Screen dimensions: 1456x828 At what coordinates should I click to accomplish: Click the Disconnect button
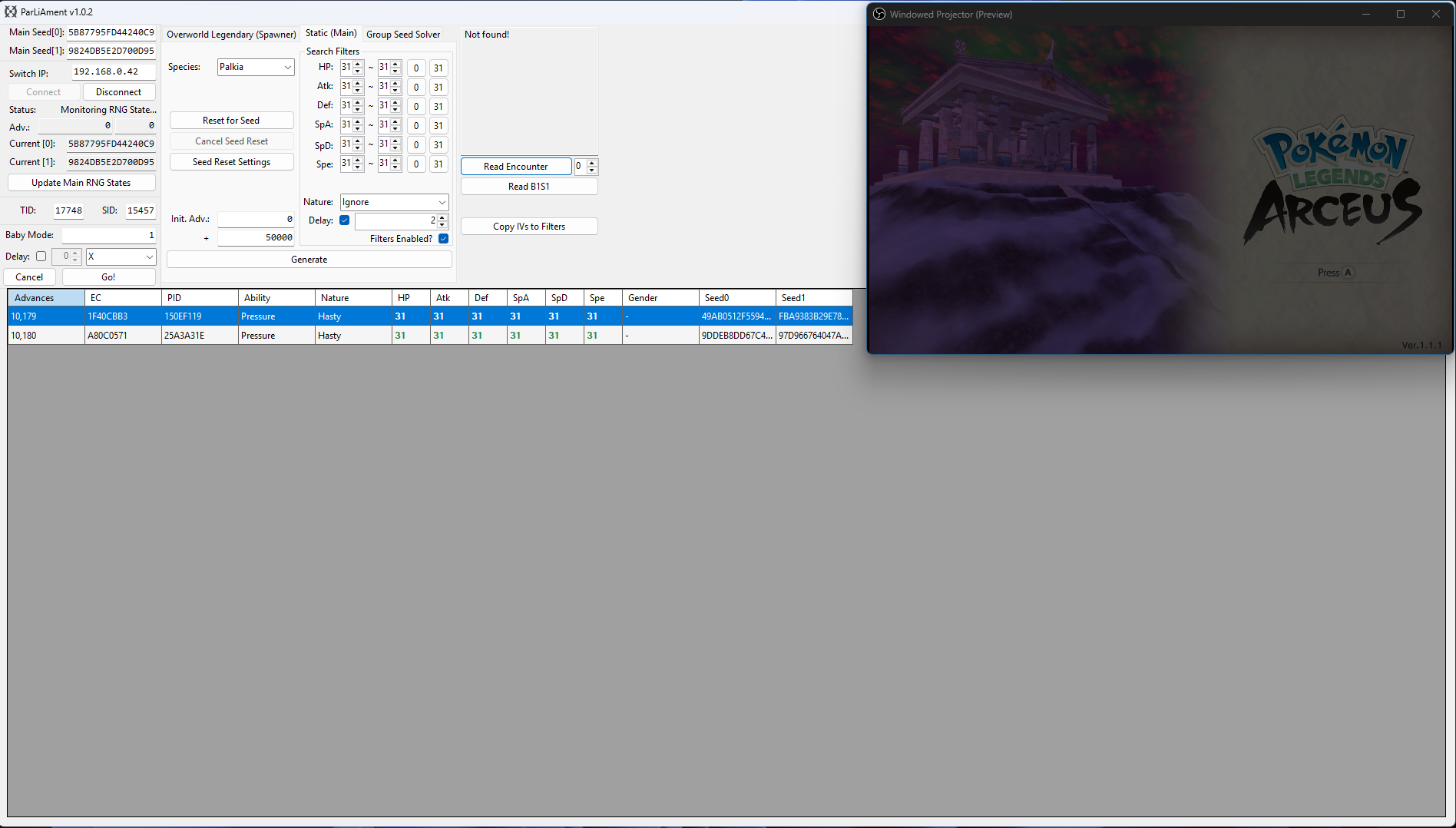(118, 92)
